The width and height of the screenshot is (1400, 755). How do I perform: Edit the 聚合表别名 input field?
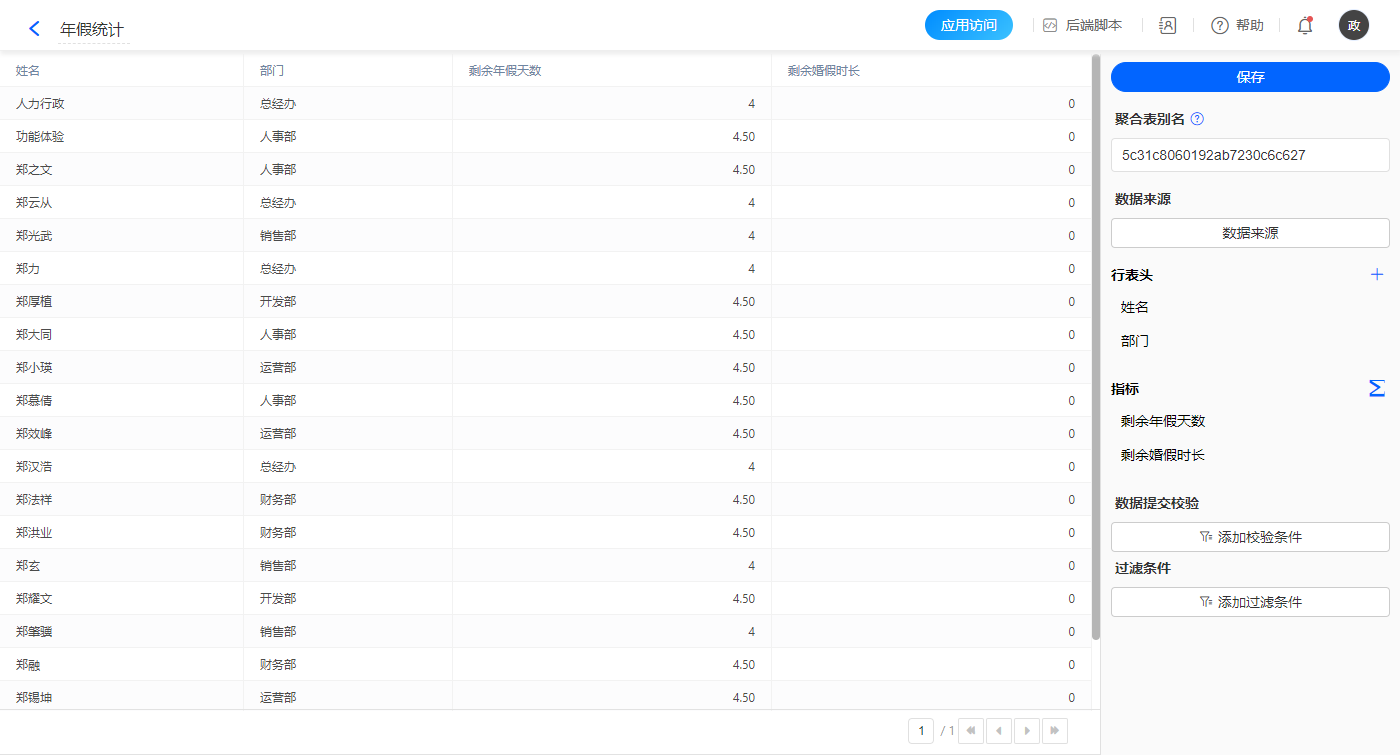tap(1250, 155)
